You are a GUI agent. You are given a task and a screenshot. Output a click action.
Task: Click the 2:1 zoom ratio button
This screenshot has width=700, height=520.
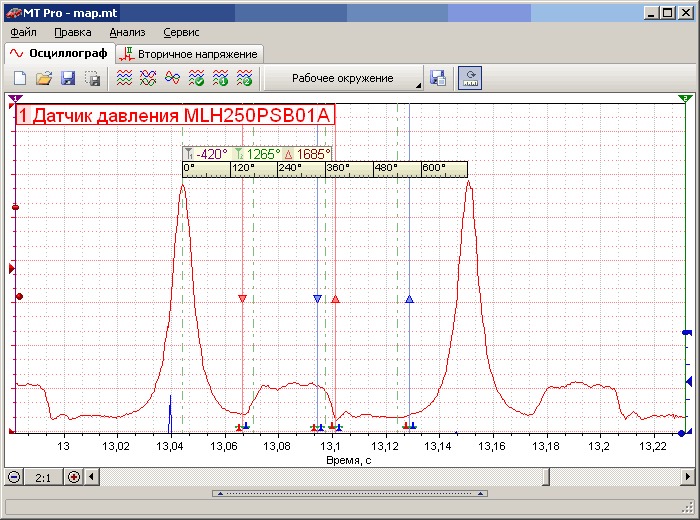44,476
